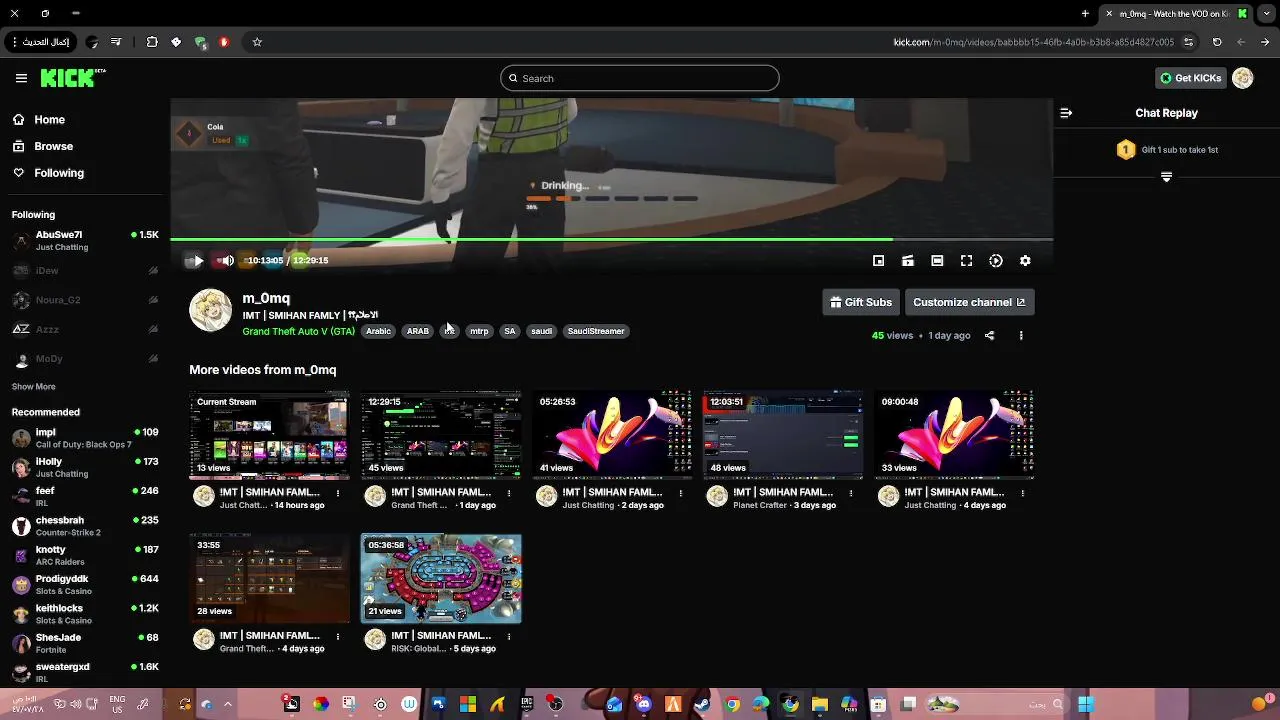Open the user profile avatar menu
The width and height of the screenshot is (1280, 720).
tap(1243, 78)
